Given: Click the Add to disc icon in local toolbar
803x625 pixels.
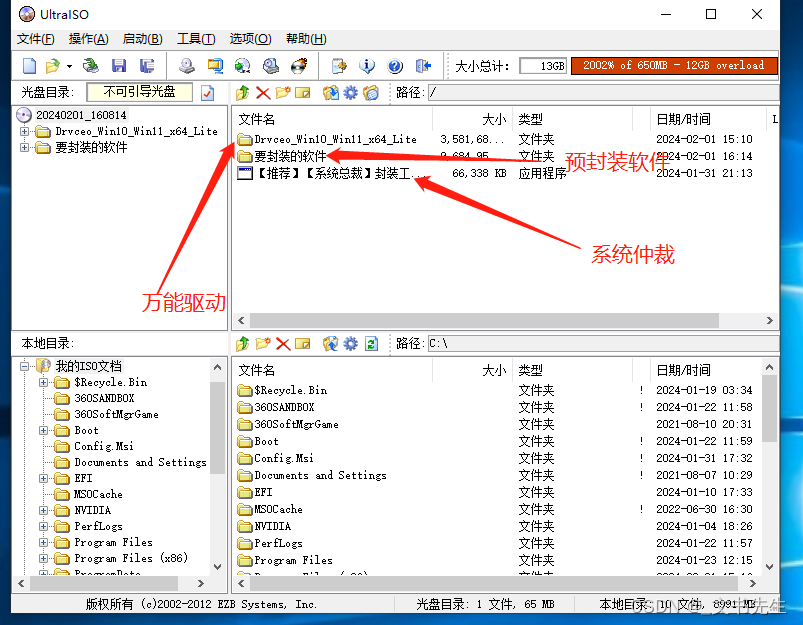Looking at the screenshot, I should pos(331,343).
